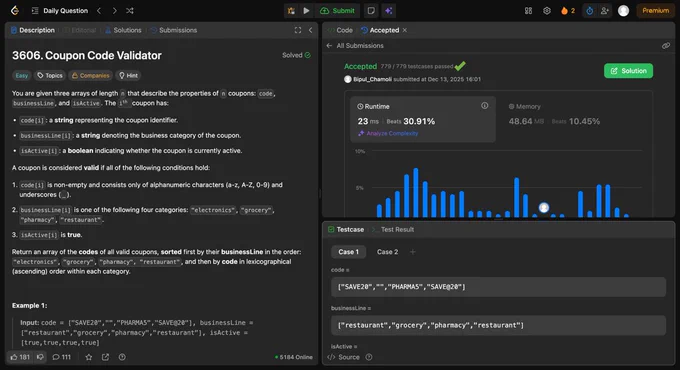
Task: Open the help question mark icon
Action: tap(122, 357)
